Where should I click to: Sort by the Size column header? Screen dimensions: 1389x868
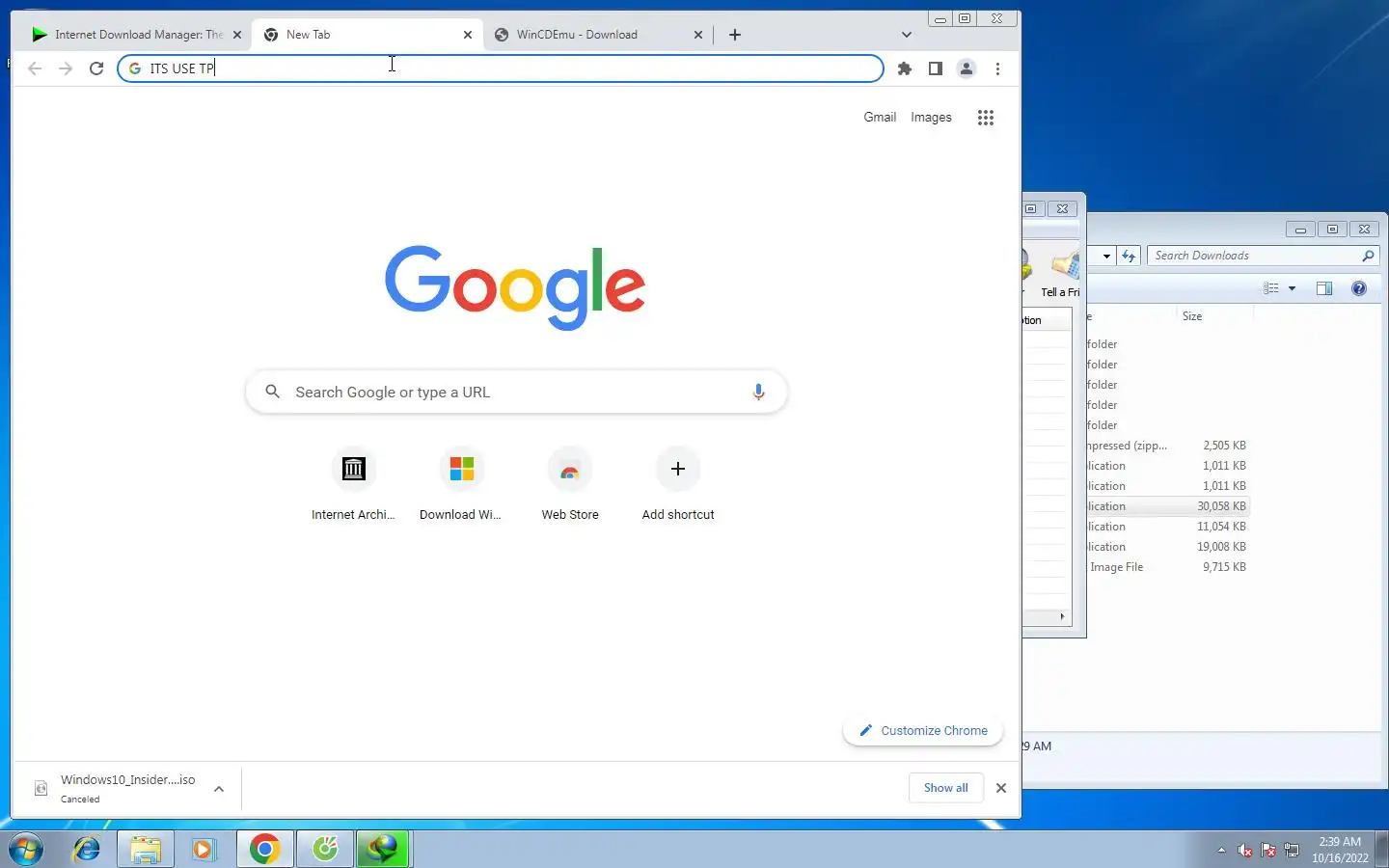pyautogui.click(x=1215, y=316)
